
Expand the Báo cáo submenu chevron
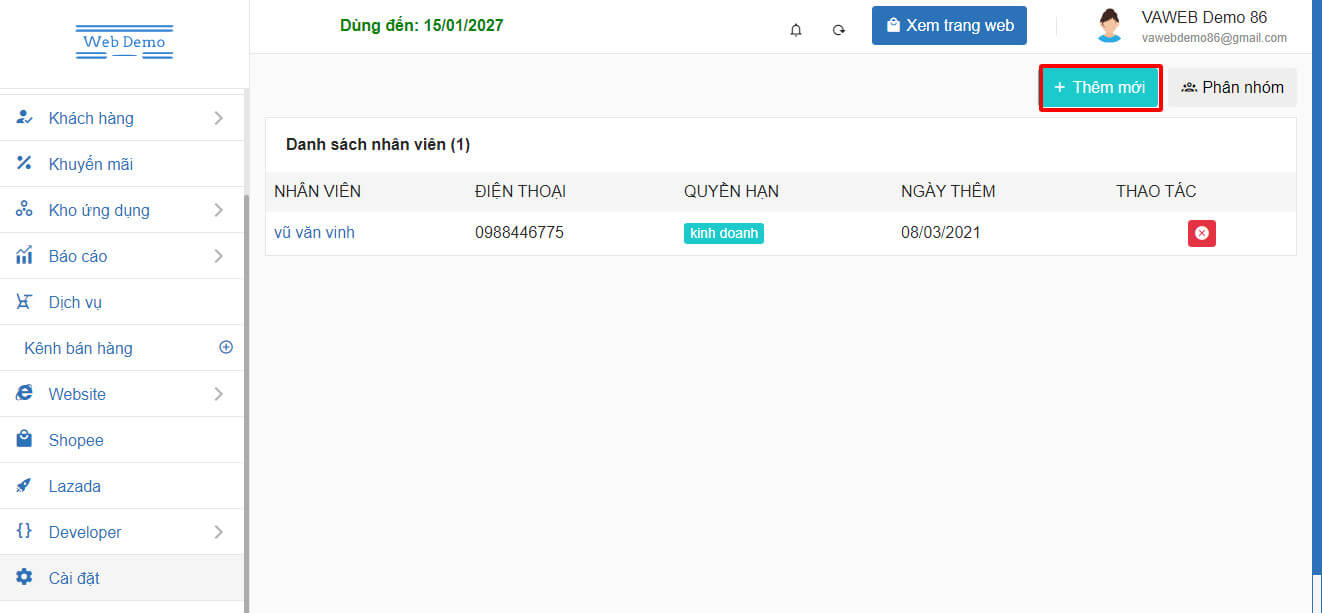218,256
